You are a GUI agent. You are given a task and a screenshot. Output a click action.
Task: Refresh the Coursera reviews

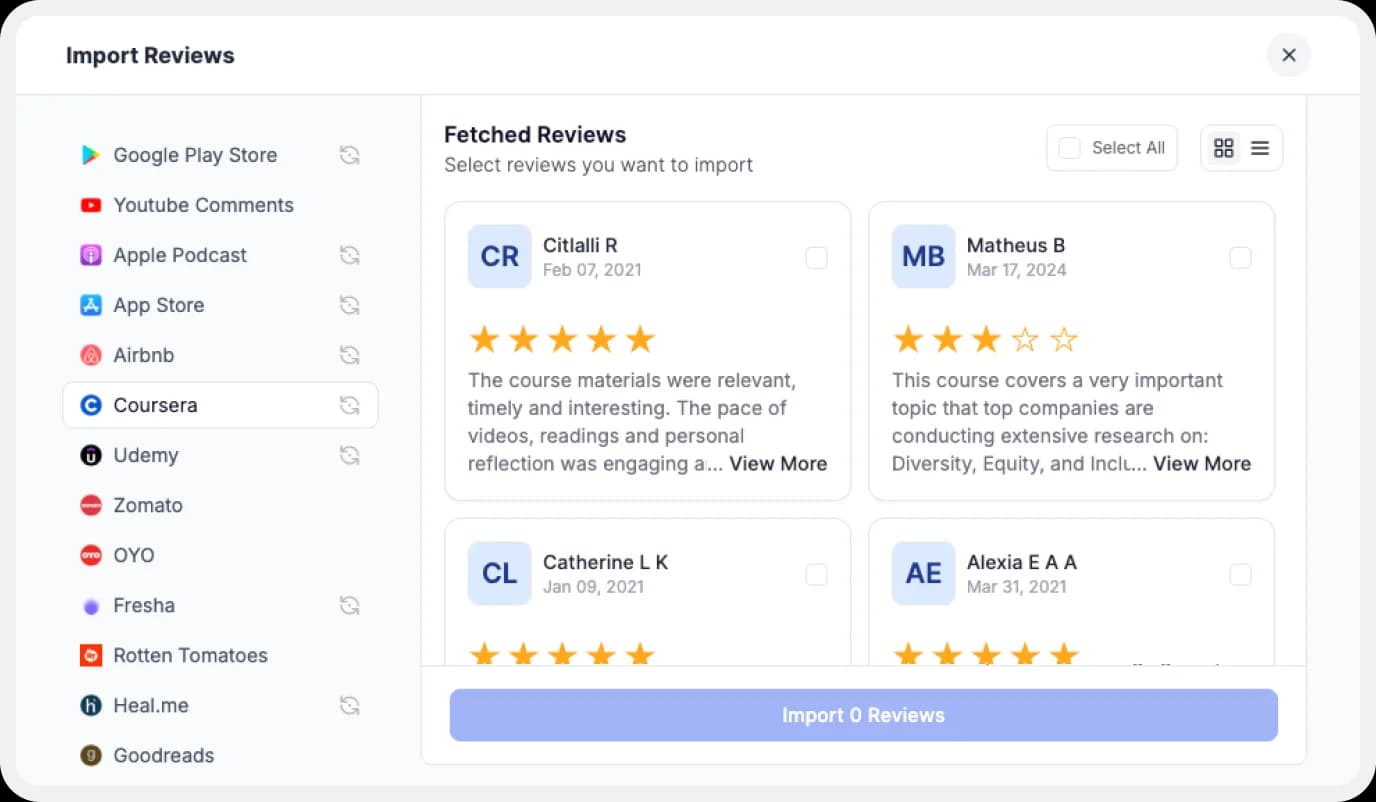(x=349, y=405)
